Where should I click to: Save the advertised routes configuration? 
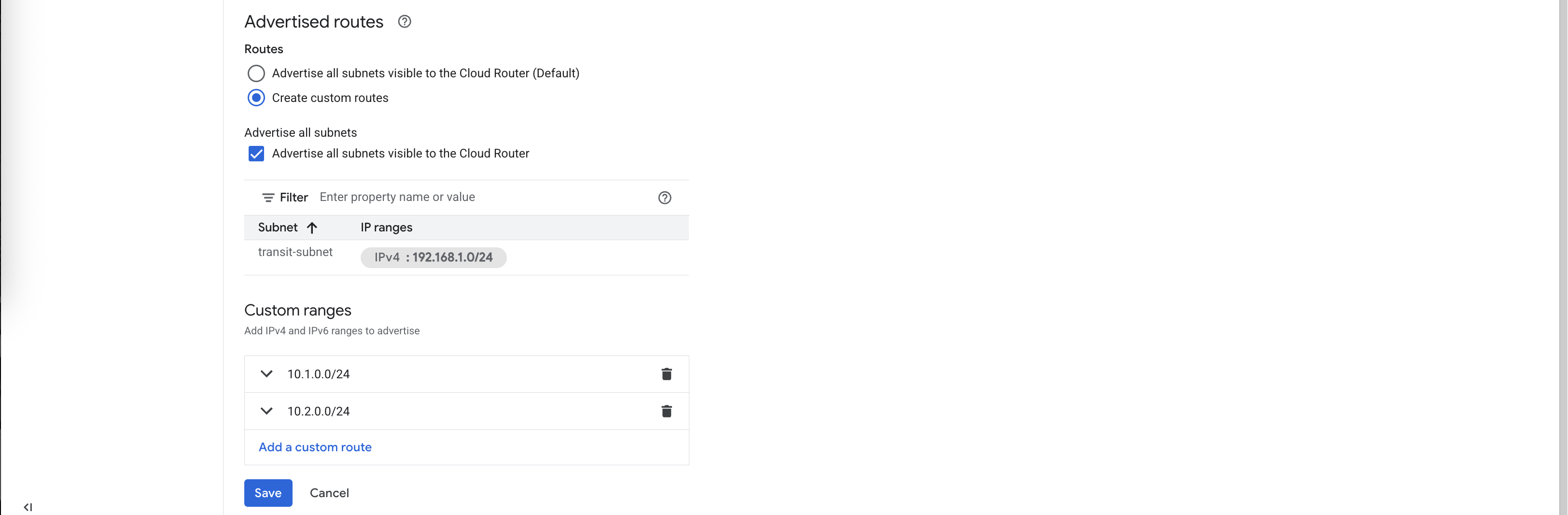click(268, 493)
